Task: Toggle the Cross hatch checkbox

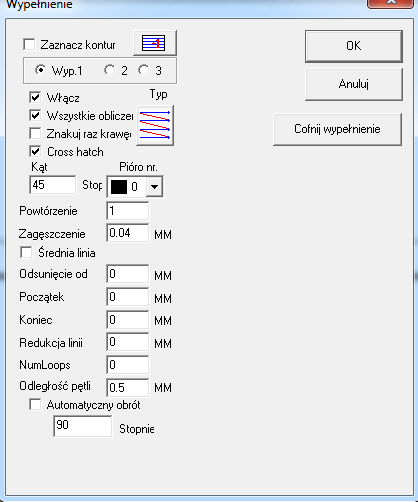Action: [35, 151]
